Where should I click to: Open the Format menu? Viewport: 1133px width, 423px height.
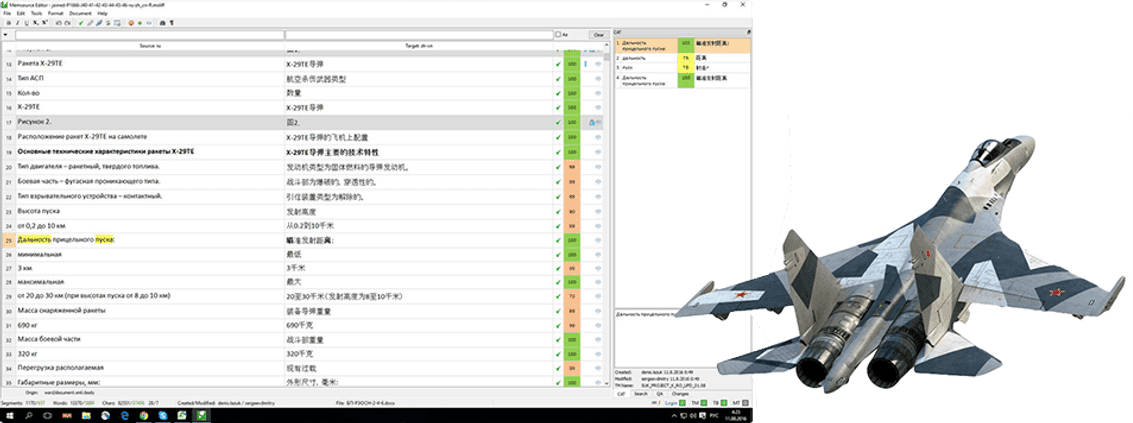coord(56,13)
